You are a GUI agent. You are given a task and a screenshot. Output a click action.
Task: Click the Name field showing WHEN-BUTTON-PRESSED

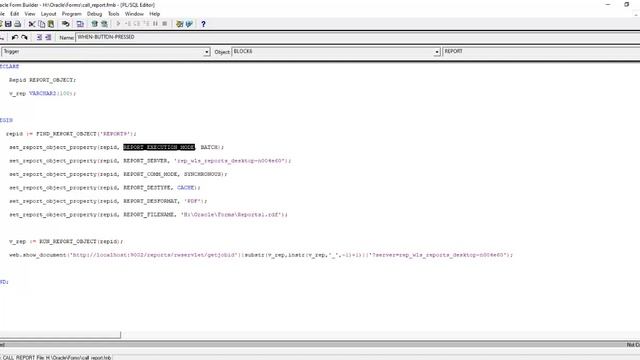click(x=358, y=37)
